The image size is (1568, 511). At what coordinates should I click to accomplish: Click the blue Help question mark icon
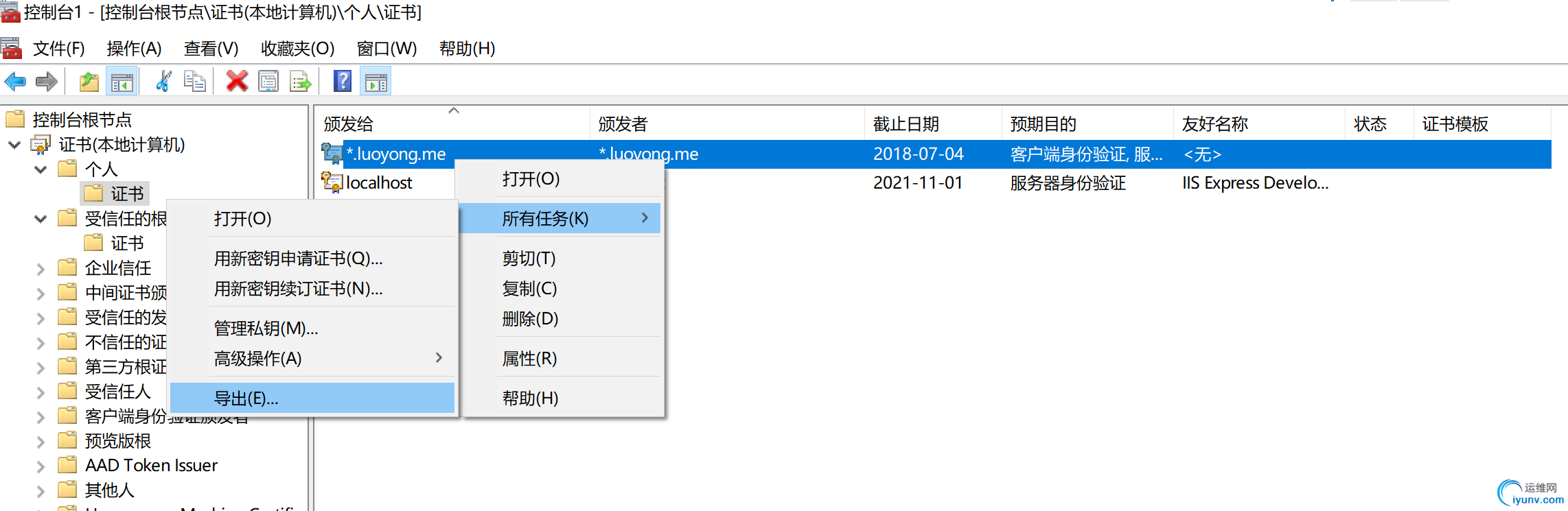(343, 82)
